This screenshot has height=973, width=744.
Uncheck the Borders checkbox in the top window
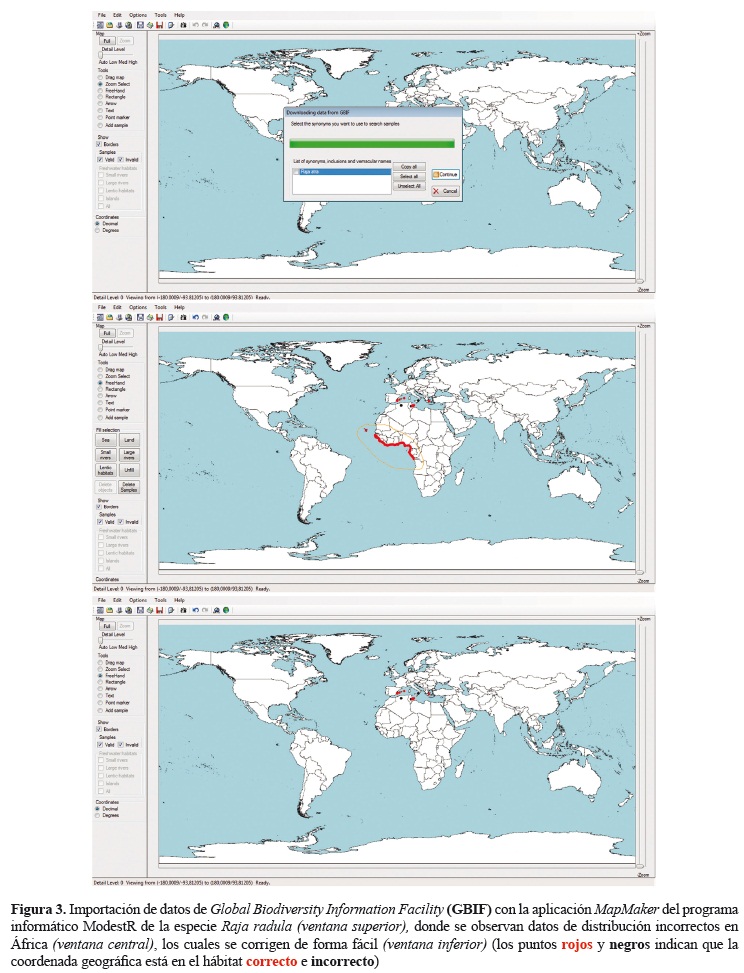click(x=99, y=144)
